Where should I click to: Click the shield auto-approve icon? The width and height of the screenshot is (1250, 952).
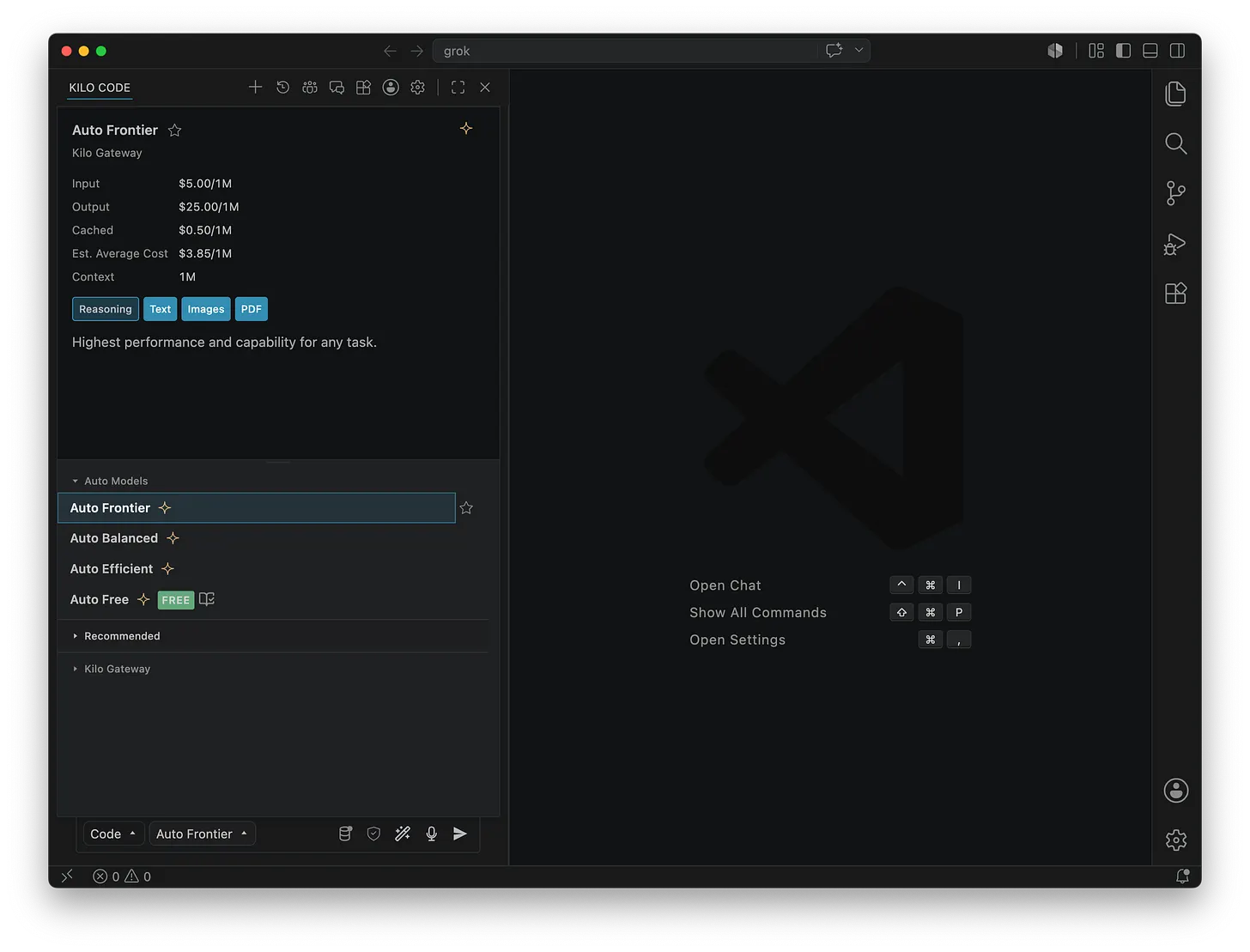pyautogui.click(x=373, y=834)
